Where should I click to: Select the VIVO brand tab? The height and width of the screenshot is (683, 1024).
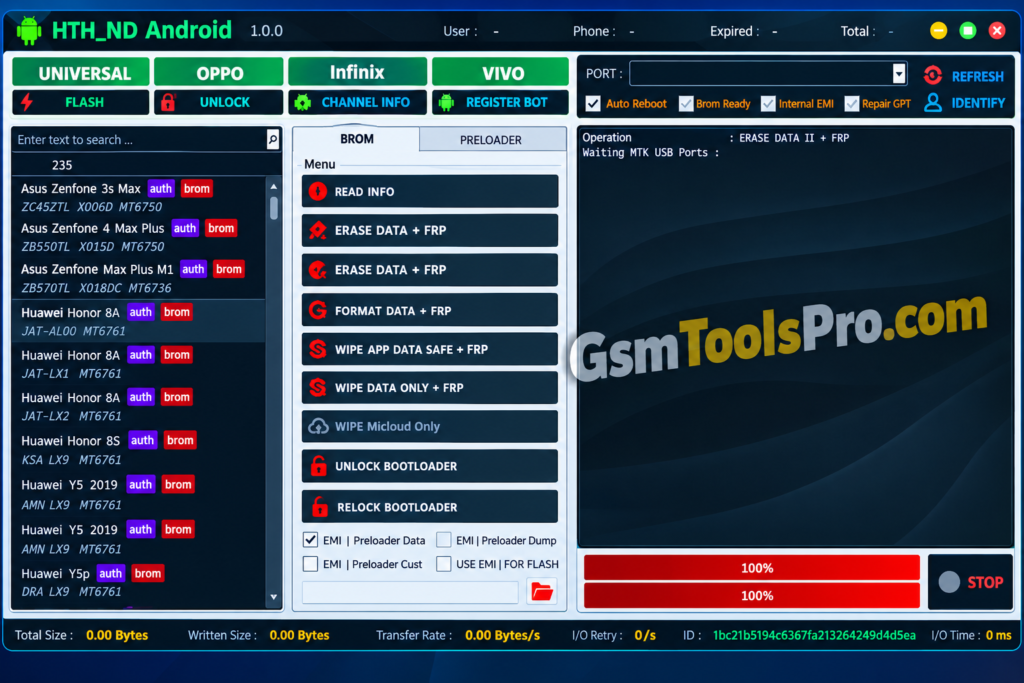[501, 72]
